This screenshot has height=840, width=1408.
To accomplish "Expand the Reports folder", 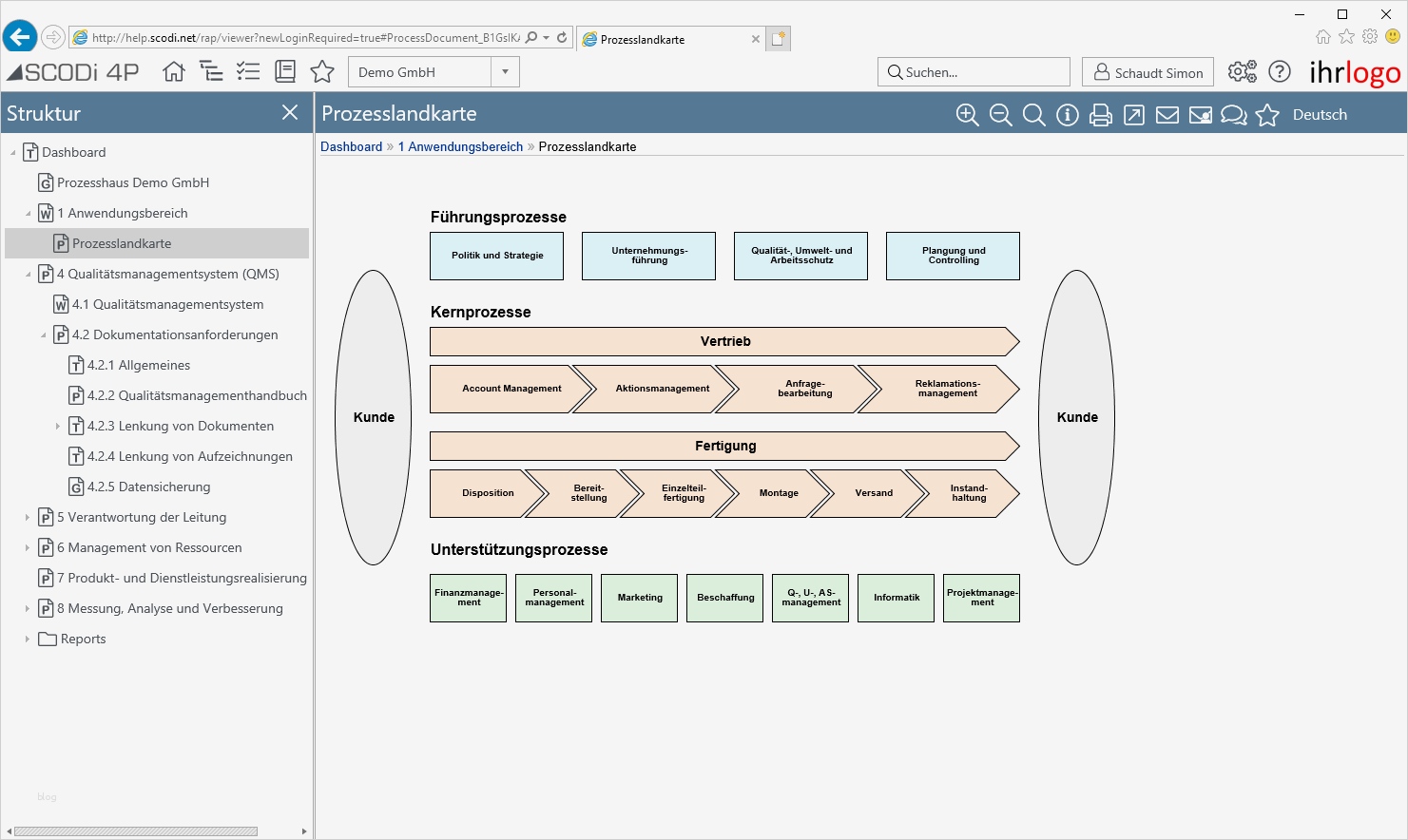I will pyautogui.click(x=28, y=640).
